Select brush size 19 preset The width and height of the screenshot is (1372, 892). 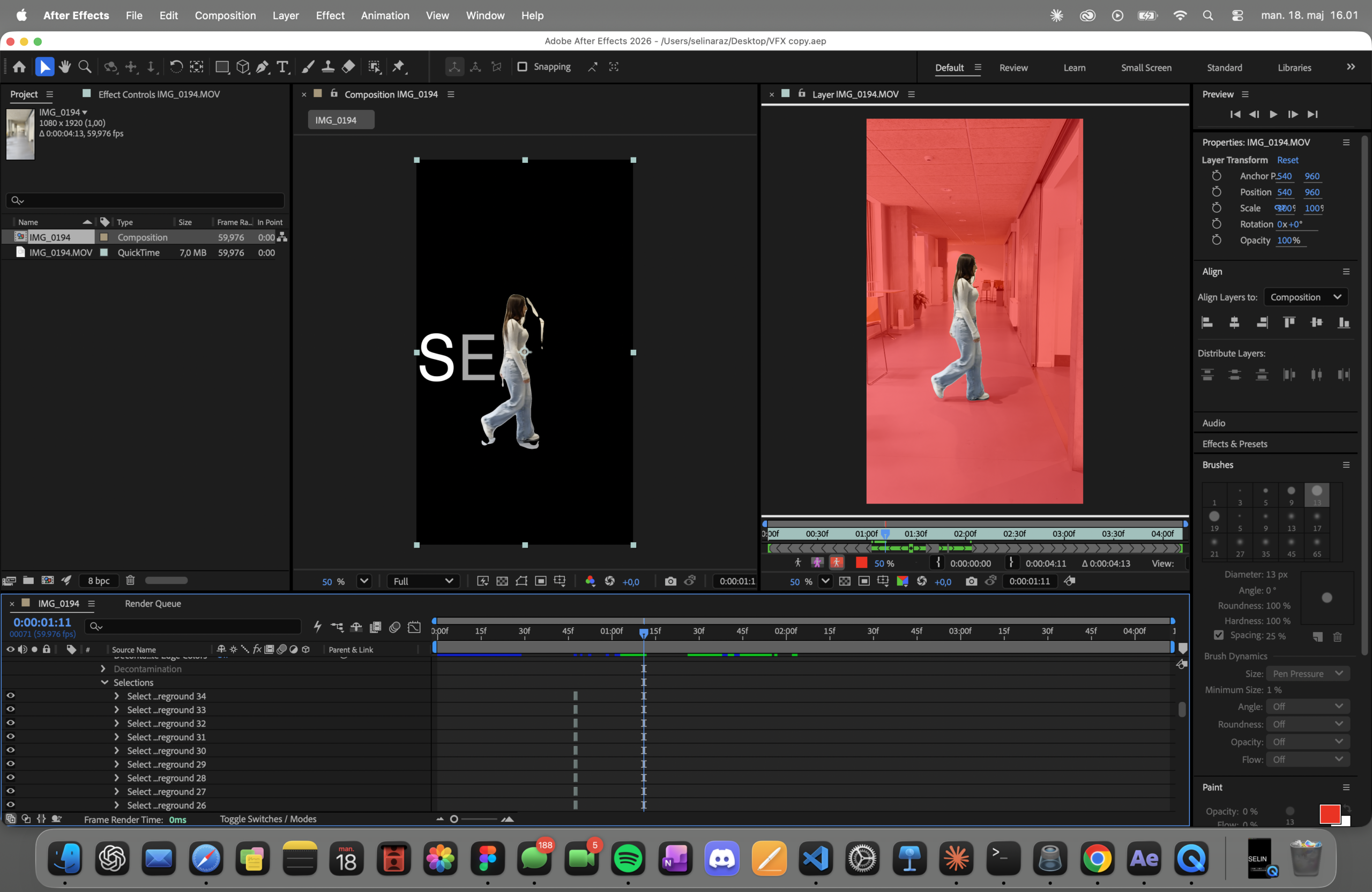pyautogui.click(x=1213, y=520)
